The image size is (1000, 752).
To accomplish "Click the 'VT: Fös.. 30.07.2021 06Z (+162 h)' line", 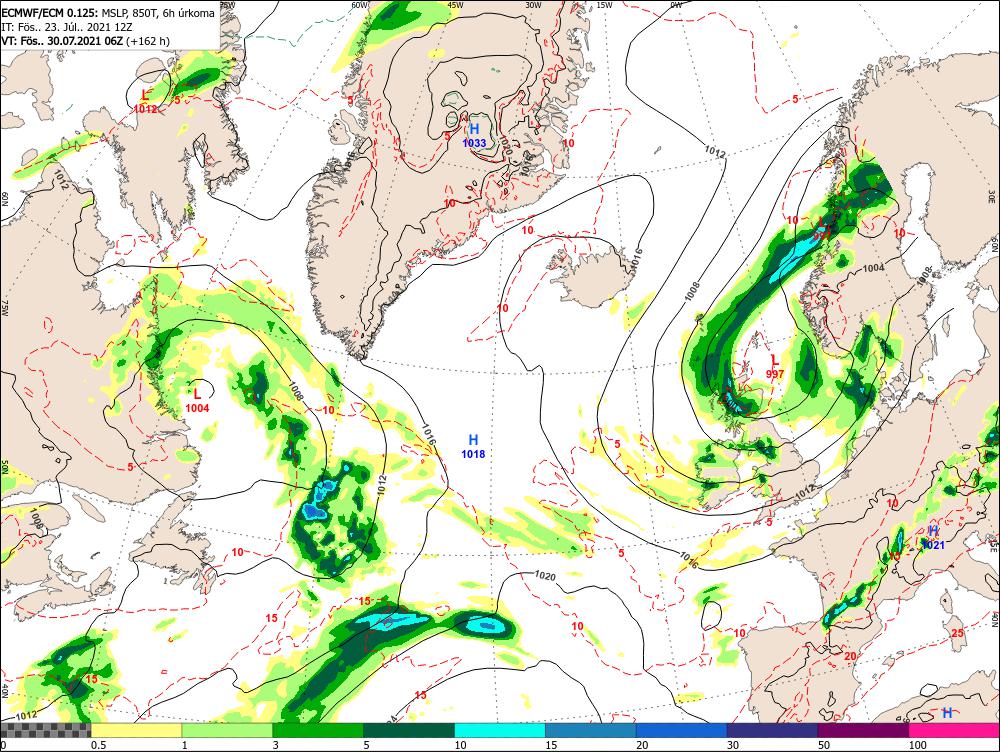I will tap(85, 41).
